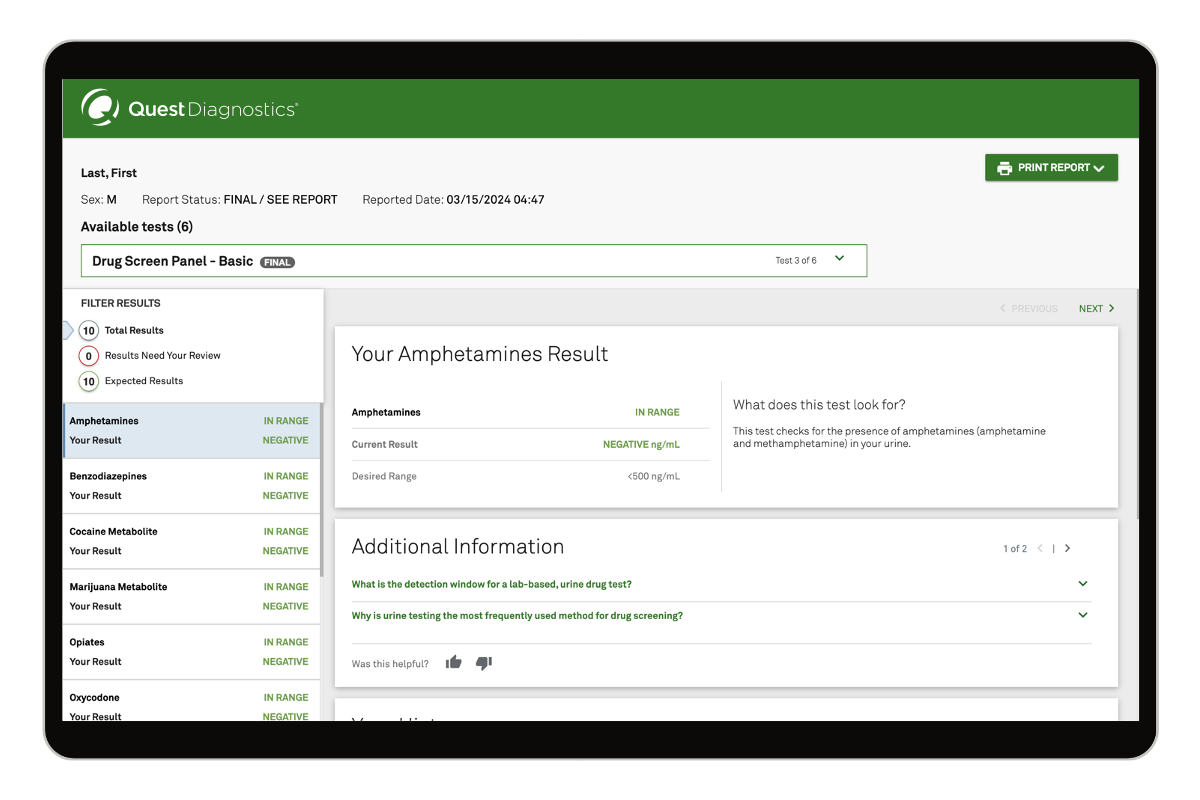The image size is (1200, 800).
Task: Click the PREVIOUS result link
Action: (1029, 309)
